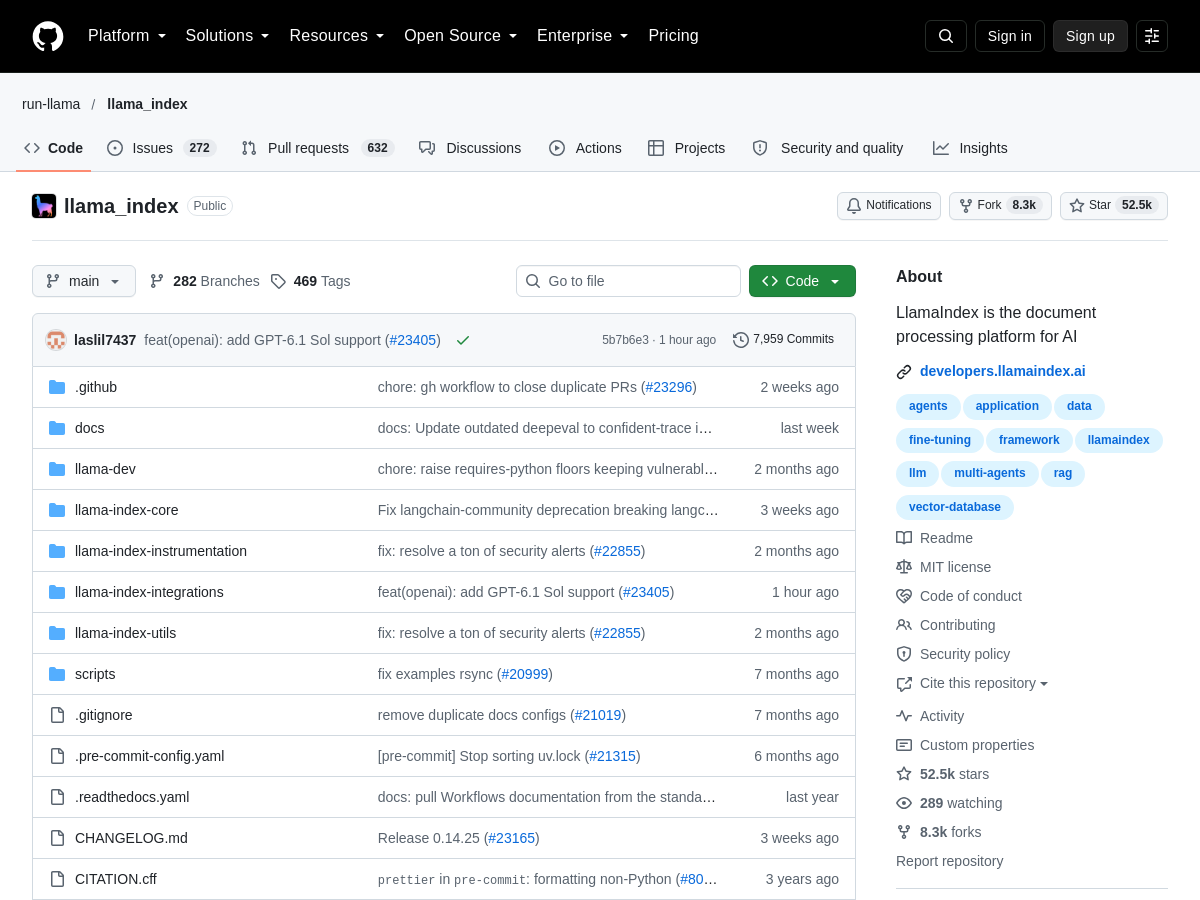
Task: Open the search magnifier button
Action: pos(946,36)
